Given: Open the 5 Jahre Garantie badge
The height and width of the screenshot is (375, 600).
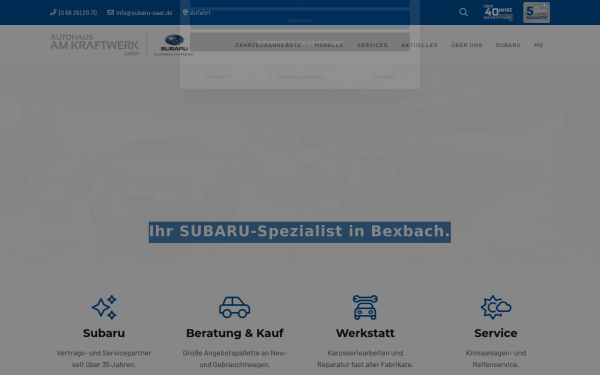Looking at the screenshot, I should (536, 13).
